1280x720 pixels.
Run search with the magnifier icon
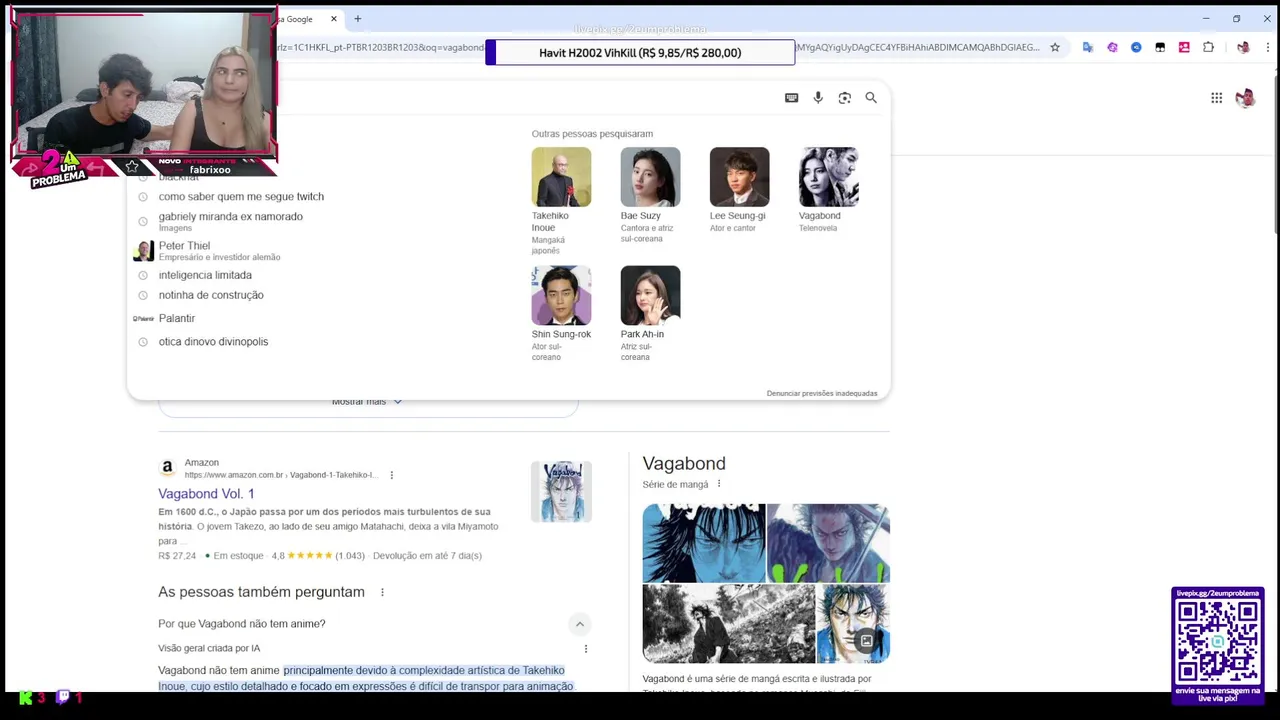point(871,98)
